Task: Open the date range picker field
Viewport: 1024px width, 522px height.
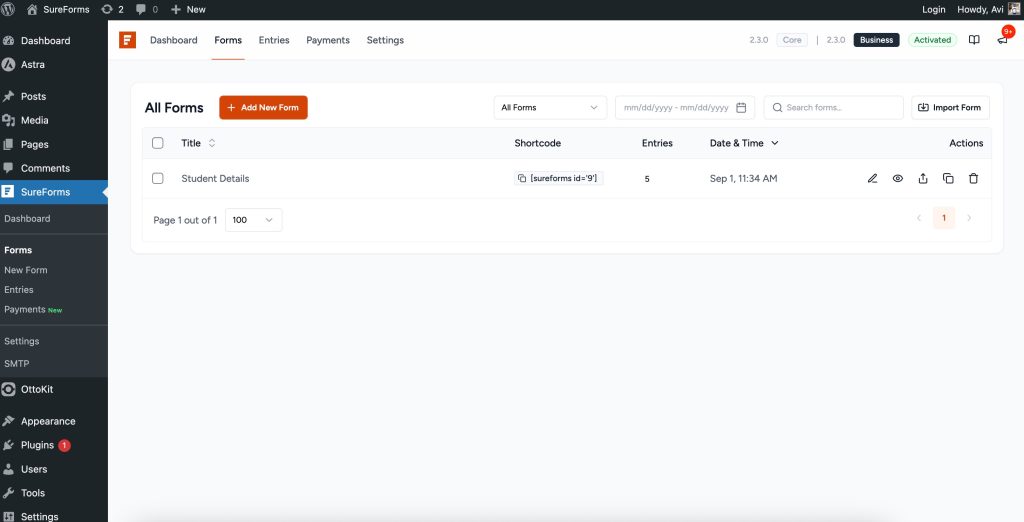Action: (684, 108)
